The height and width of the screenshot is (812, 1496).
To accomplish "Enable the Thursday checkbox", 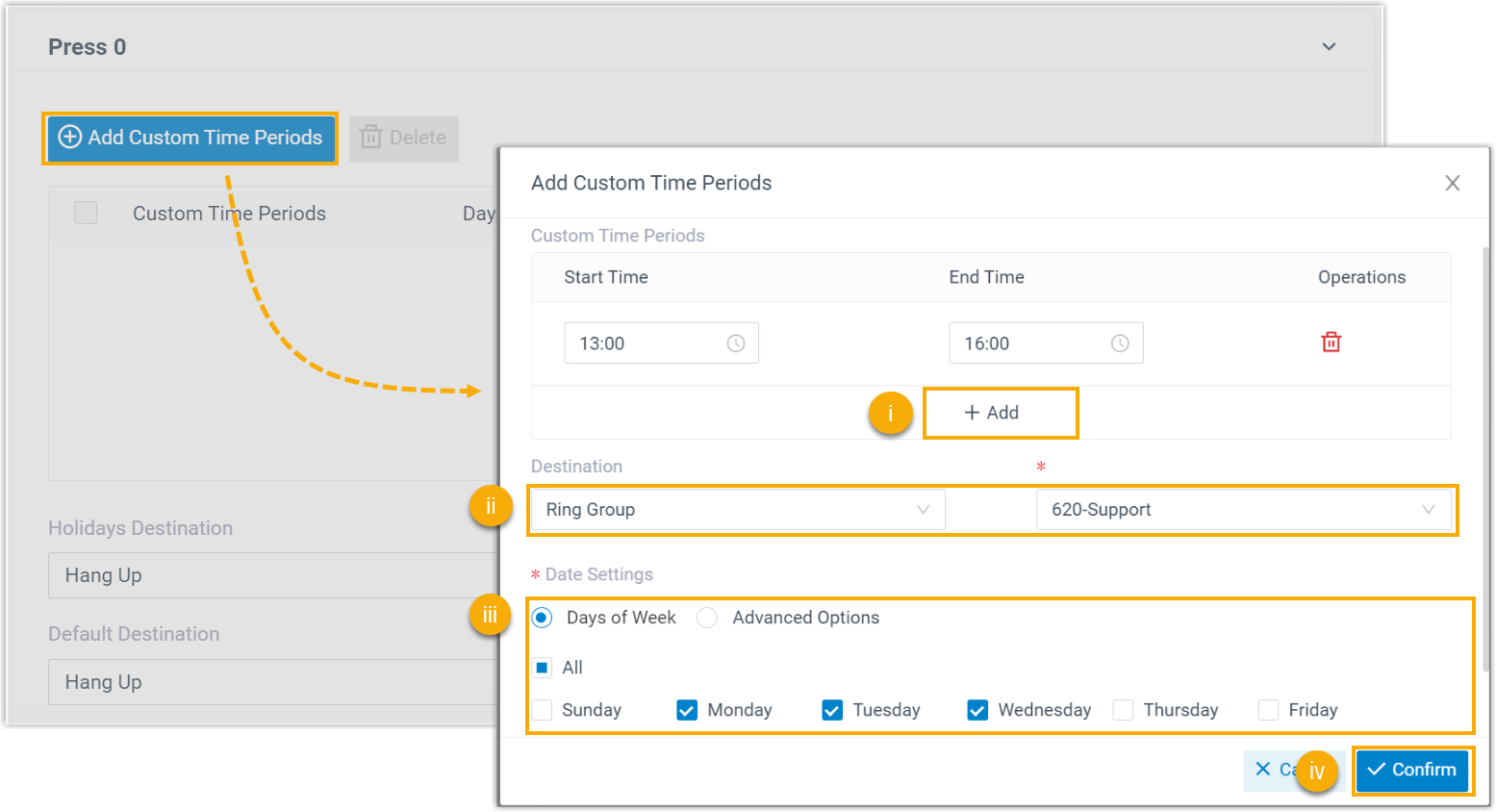I will click(x=1123, y=710).
